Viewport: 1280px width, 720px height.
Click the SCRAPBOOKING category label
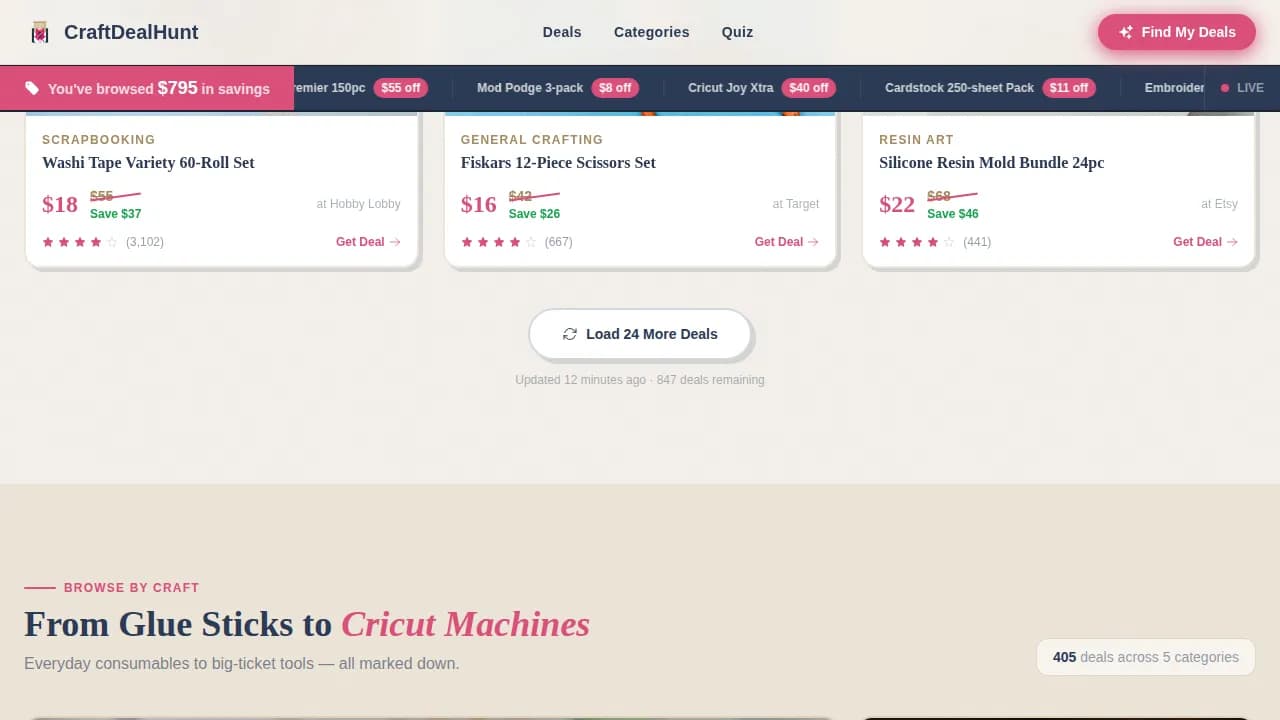[x=99, y=140]
